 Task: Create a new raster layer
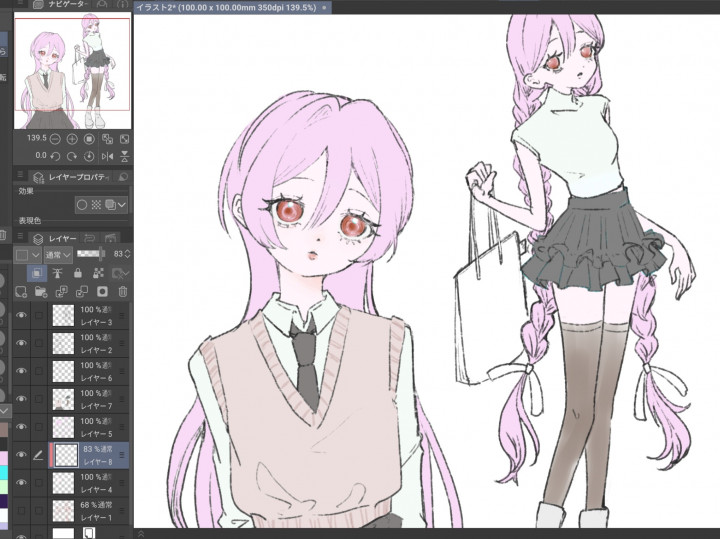coord(21,292)
